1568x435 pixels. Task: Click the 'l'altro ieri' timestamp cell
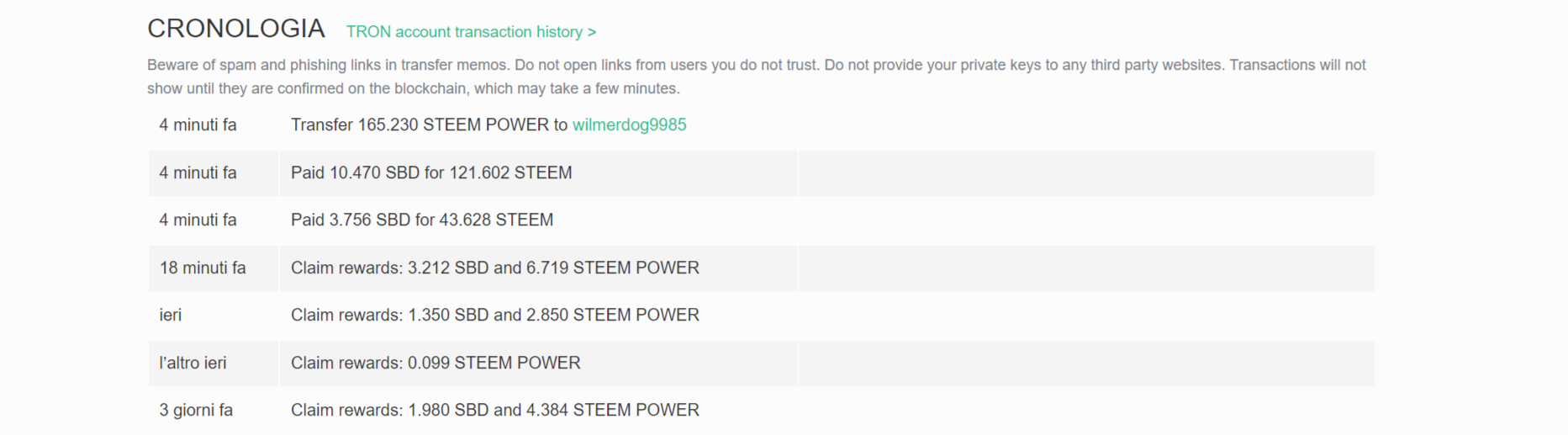pos(193,363)
